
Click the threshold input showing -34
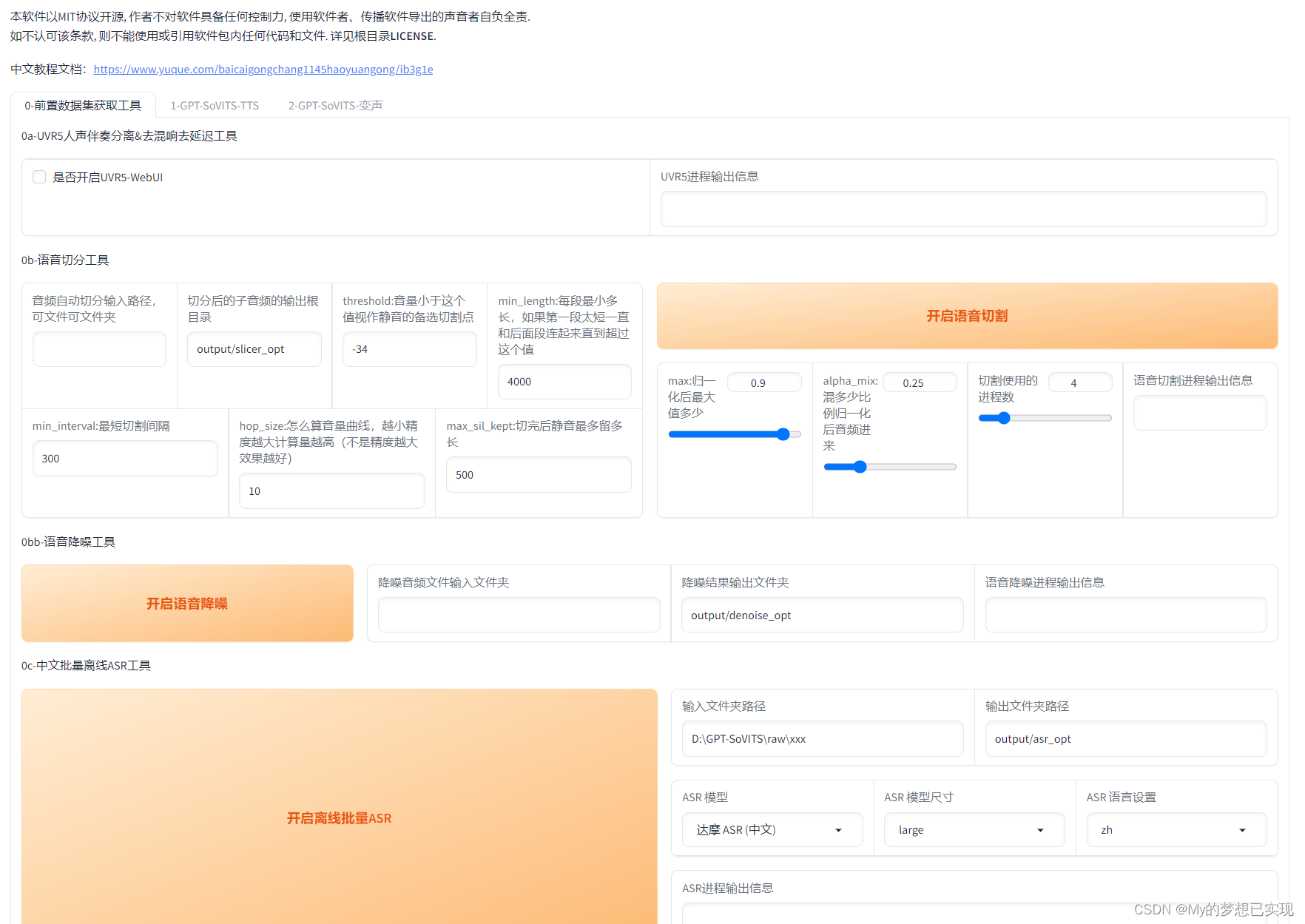coord(410,348)
